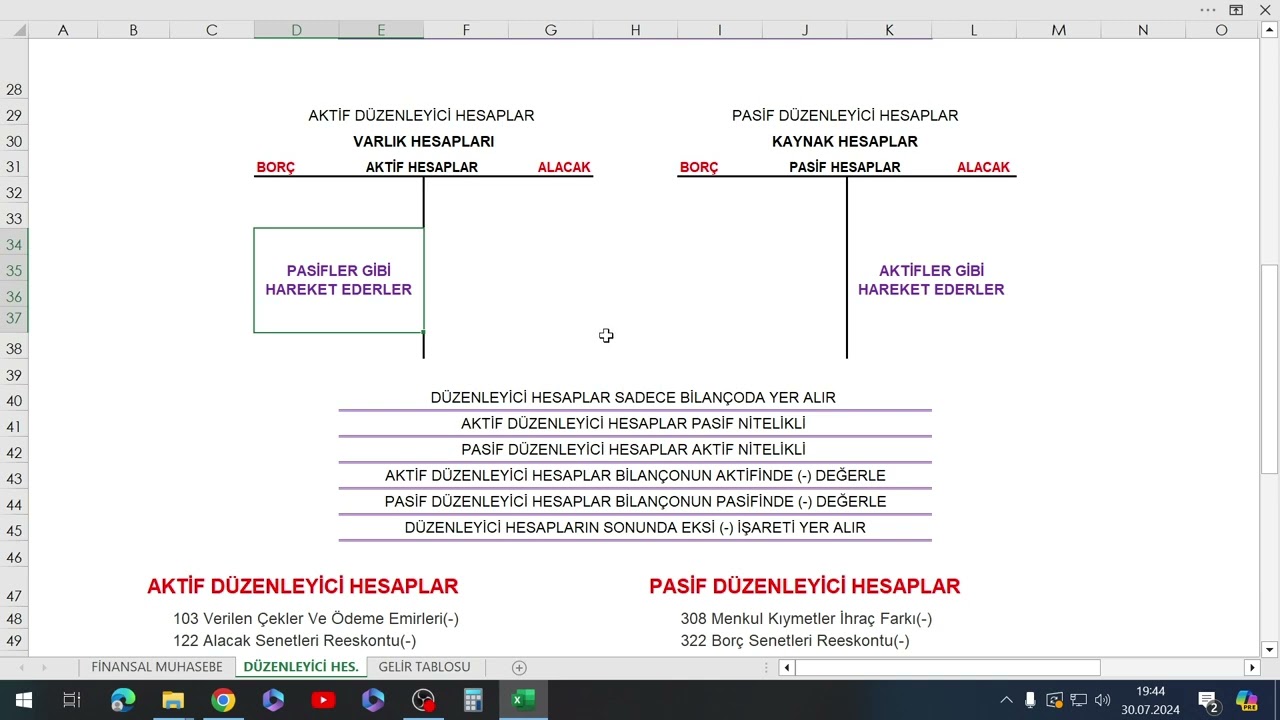Click 'DÜZENLEYİCİ HESAPLAR SADECE BİLANÇODA YER ALIR'
The width and height of the screenshot is (1280, 720).
tap(633, 397)
